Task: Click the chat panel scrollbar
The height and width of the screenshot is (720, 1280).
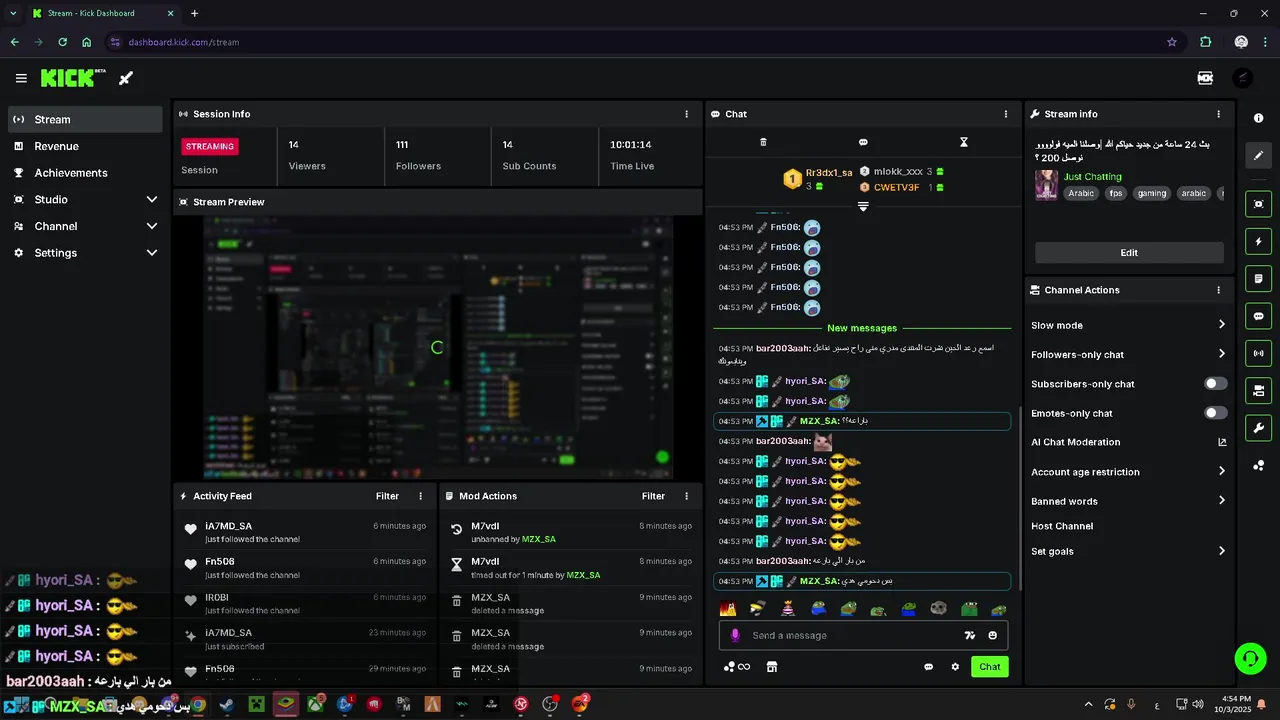Action: 1020,497
